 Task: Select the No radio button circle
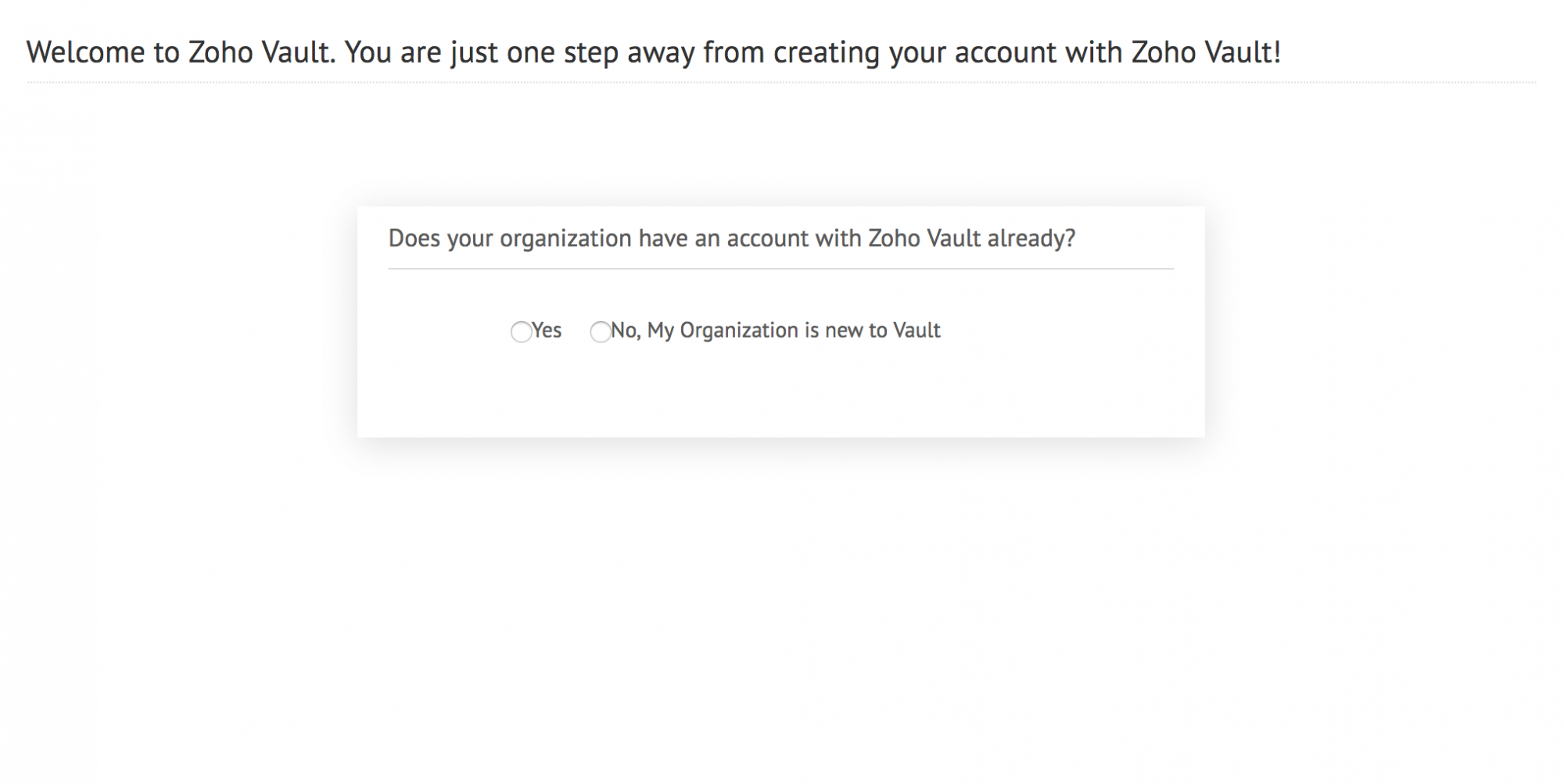coord(600,331)
